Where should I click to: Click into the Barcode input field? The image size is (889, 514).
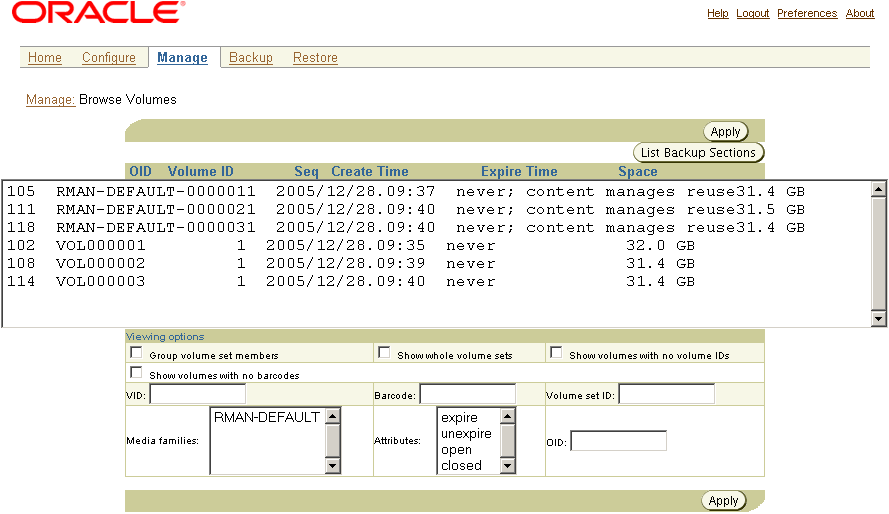click(x=467, y=394)
